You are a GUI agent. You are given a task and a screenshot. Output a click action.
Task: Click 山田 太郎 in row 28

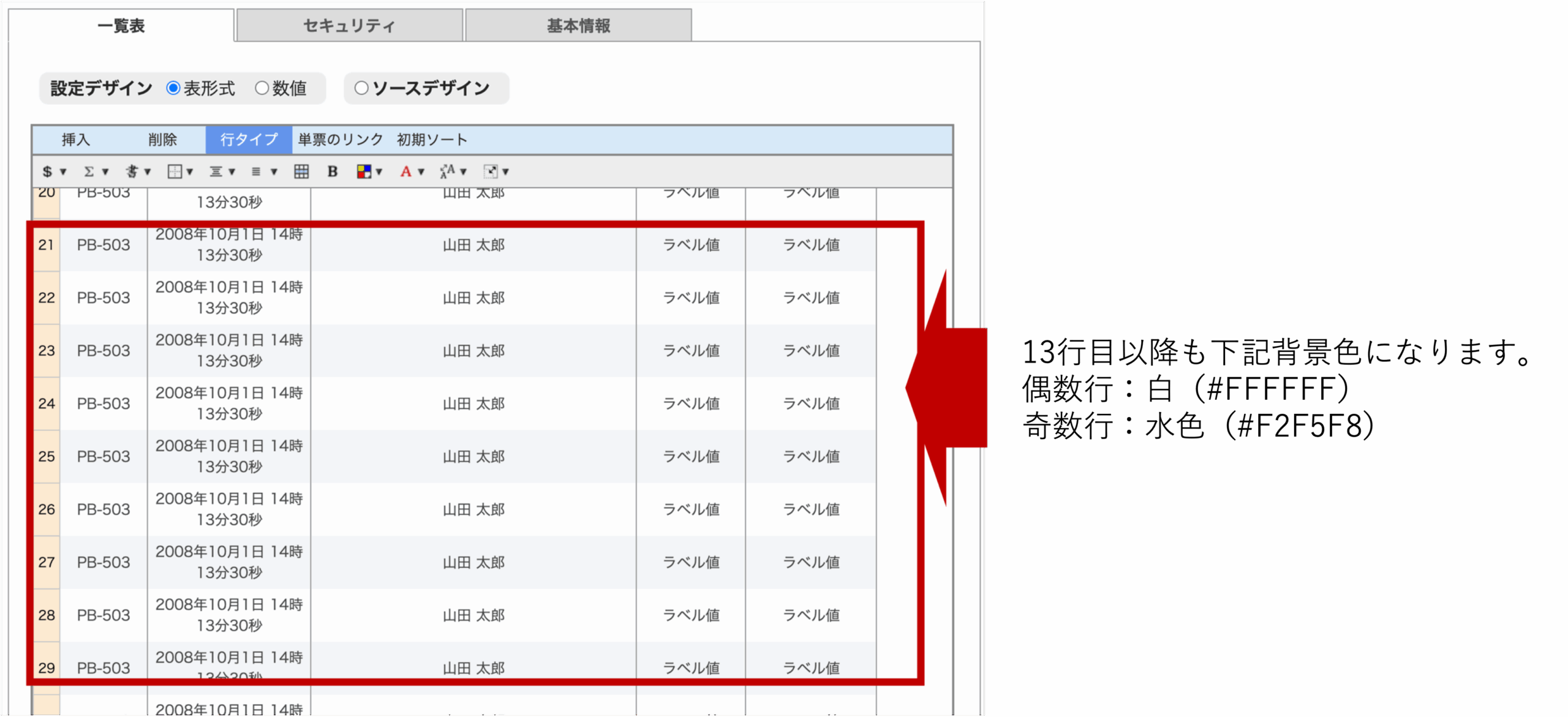[473, 615]
